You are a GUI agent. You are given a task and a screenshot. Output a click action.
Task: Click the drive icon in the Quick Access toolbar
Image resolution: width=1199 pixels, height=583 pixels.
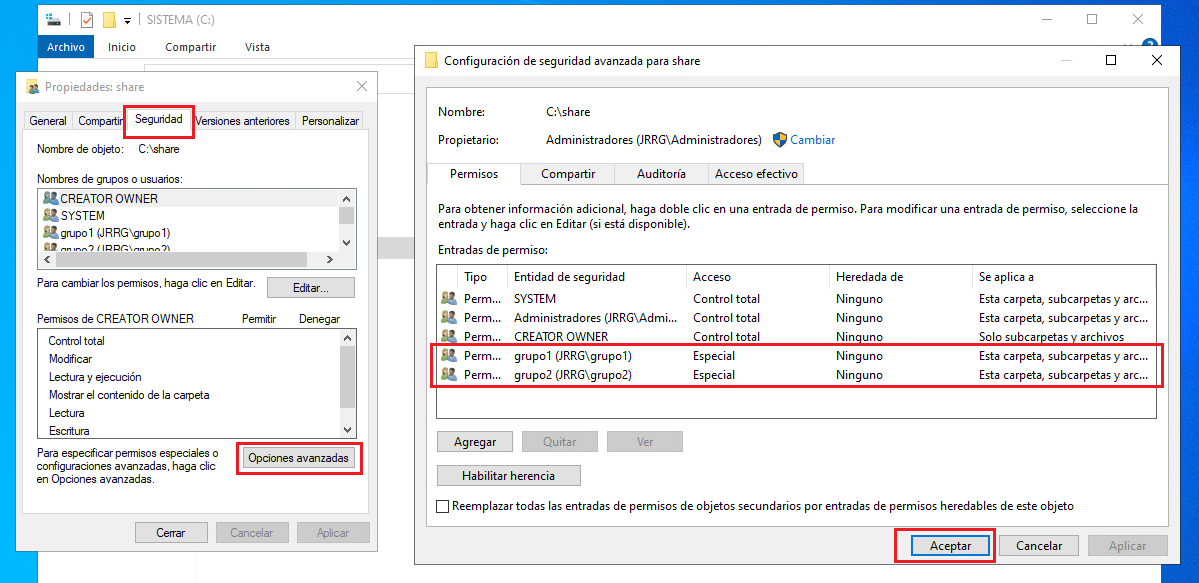[x=53, y=18]
